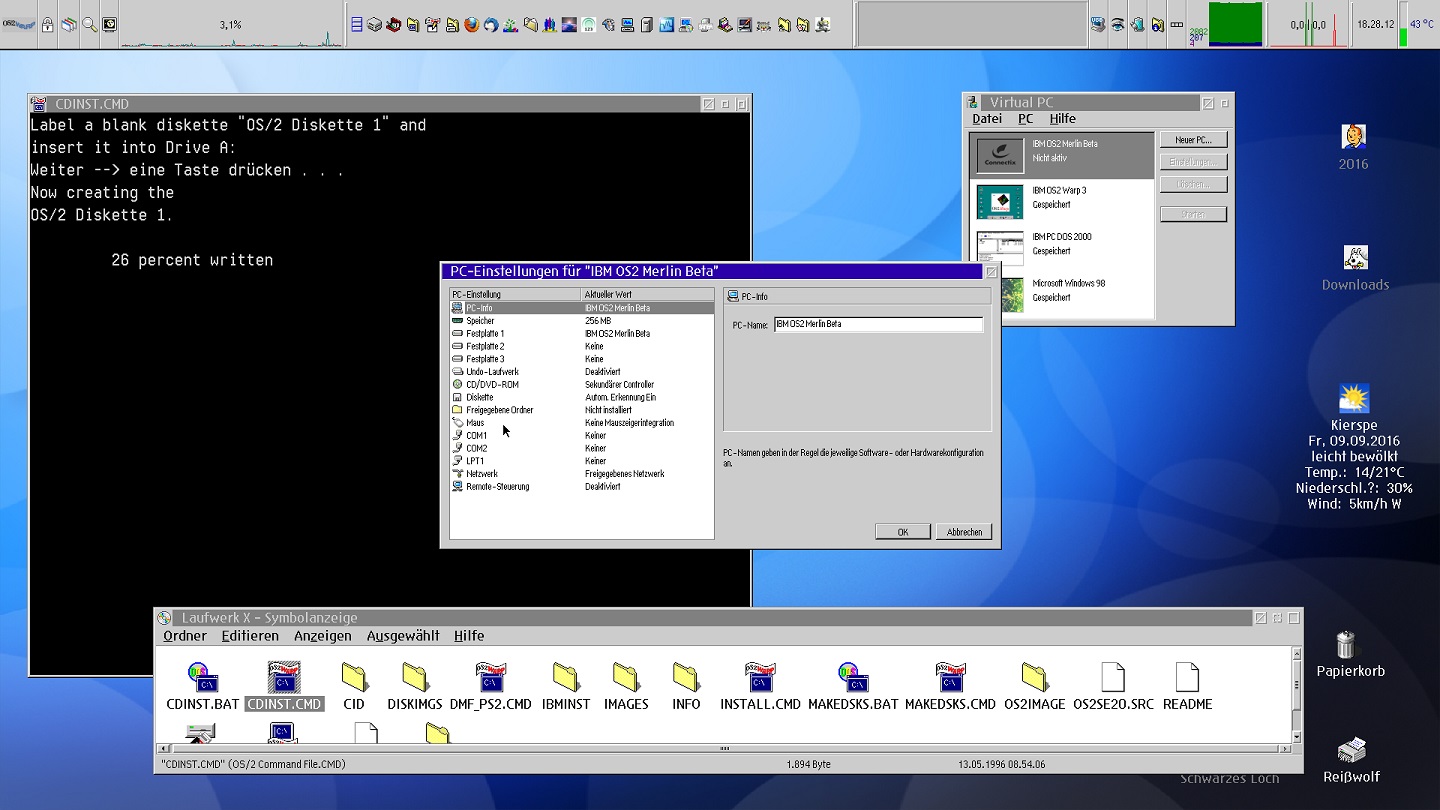Screen dimensions: 1440x810
Task: Open Anzeigen menu in Laufwerk X
Action: click(x=322, y=636)
